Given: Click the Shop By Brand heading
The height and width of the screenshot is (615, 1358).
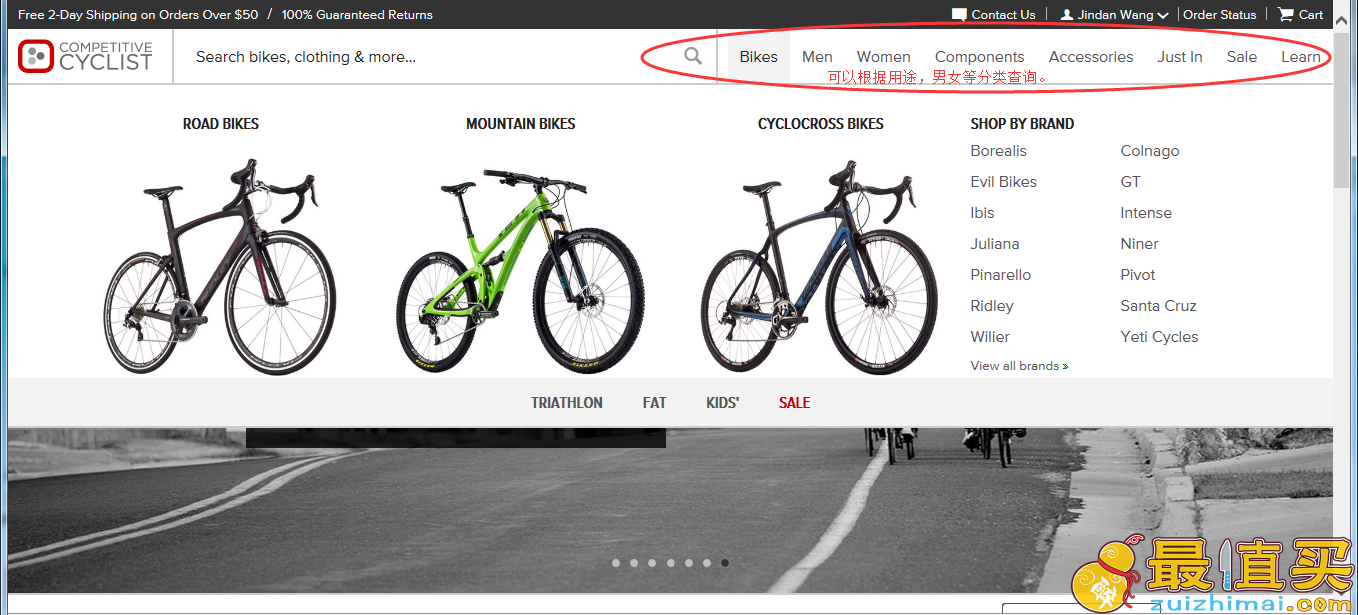Looking at the screenshot, I should [x=1022, y=124].
